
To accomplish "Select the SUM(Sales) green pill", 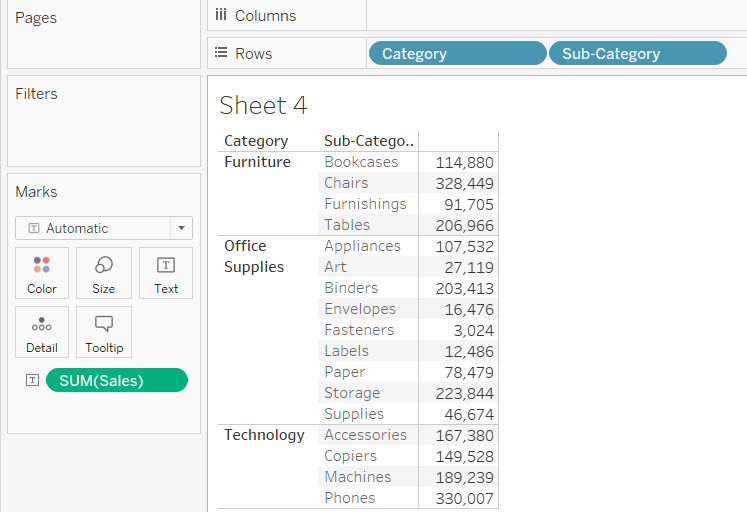I will click(116, 380).
